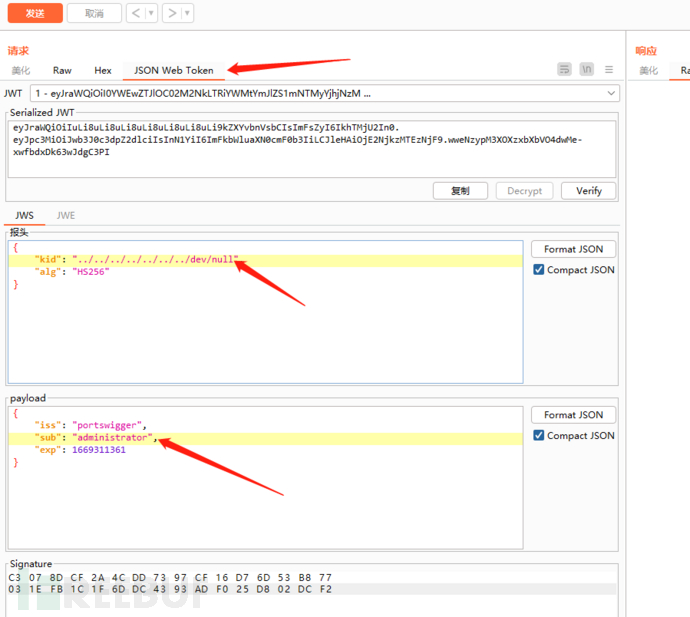
Task: Toggle the show non-printable \n icon
Action: [587, 70]
